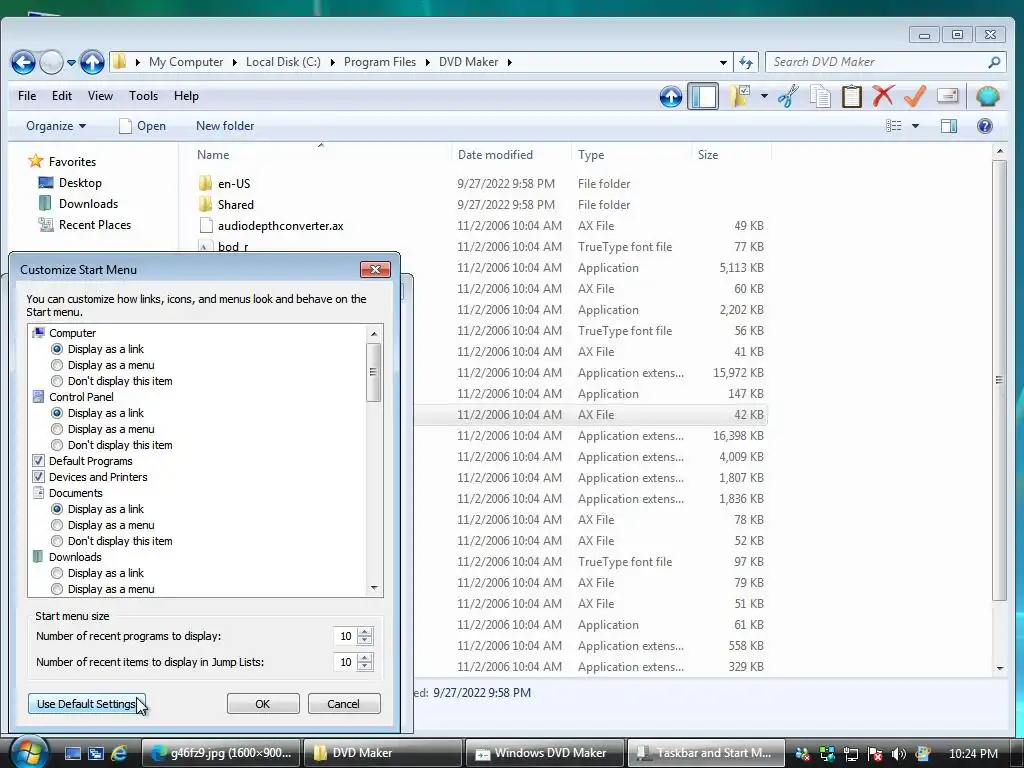The image size is (1024, 768).
Task: Click Show Desktop quick launch icon
Action: 72,753
